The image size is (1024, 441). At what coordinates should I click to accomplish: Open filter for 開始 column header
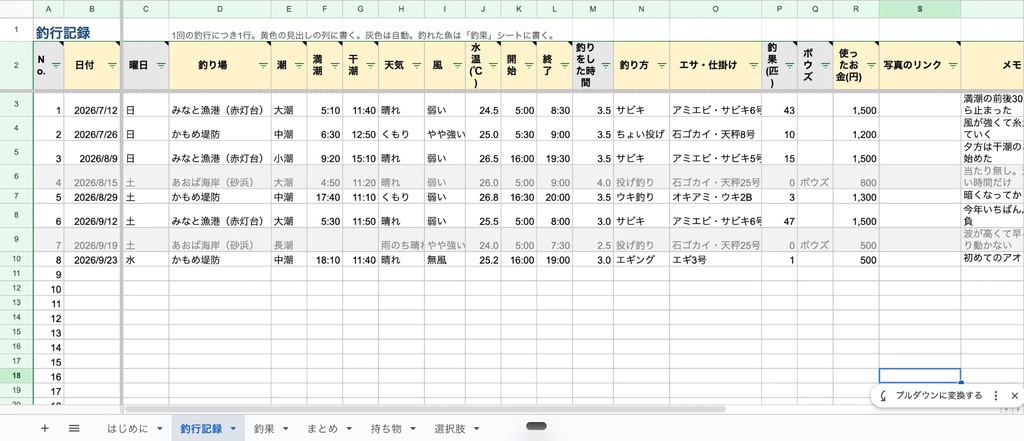coord(528,65)
